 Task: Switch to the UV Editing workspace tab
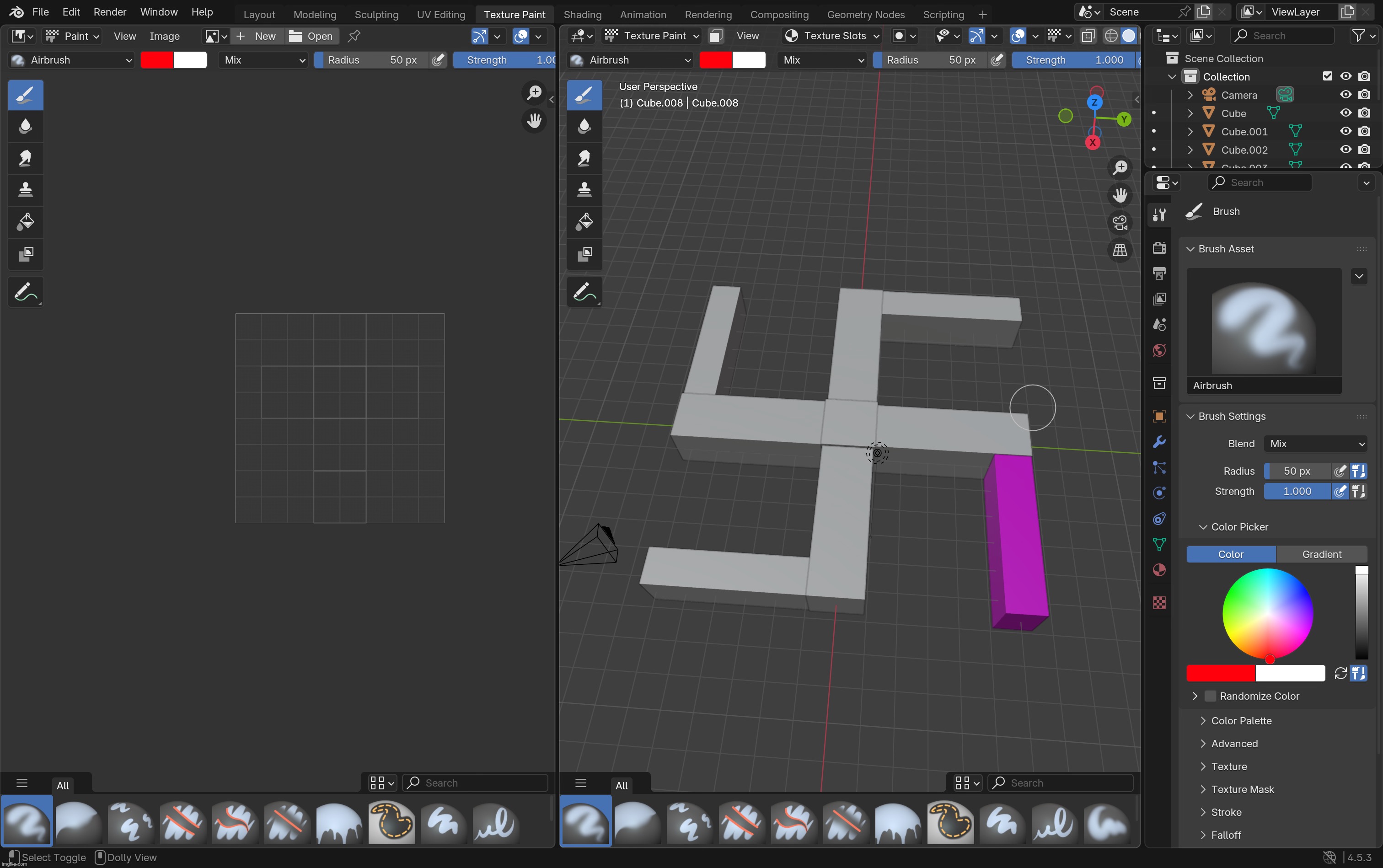pyautogui.click(x=440, y=14)
